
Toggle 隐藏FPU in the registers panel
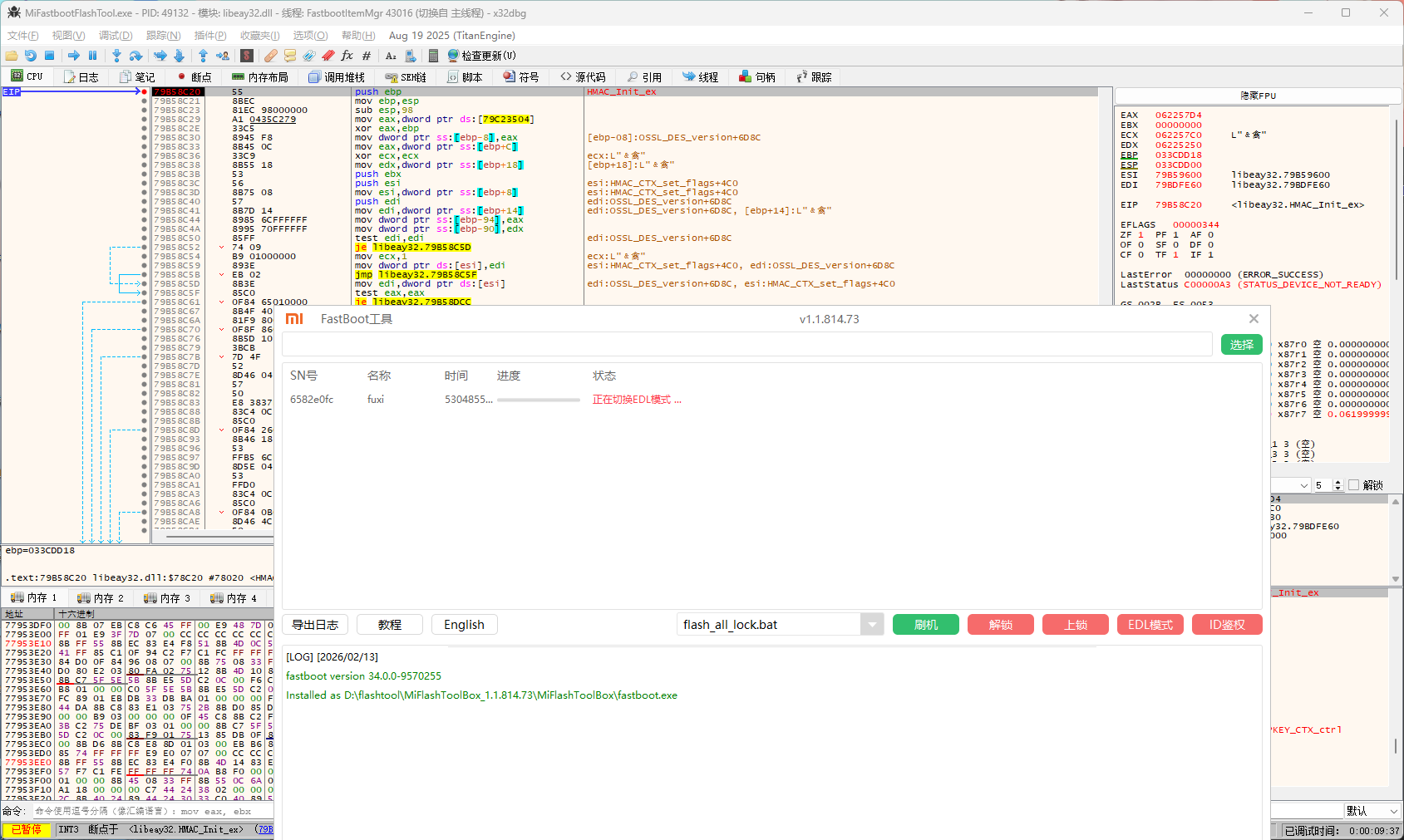[1256, 95]
